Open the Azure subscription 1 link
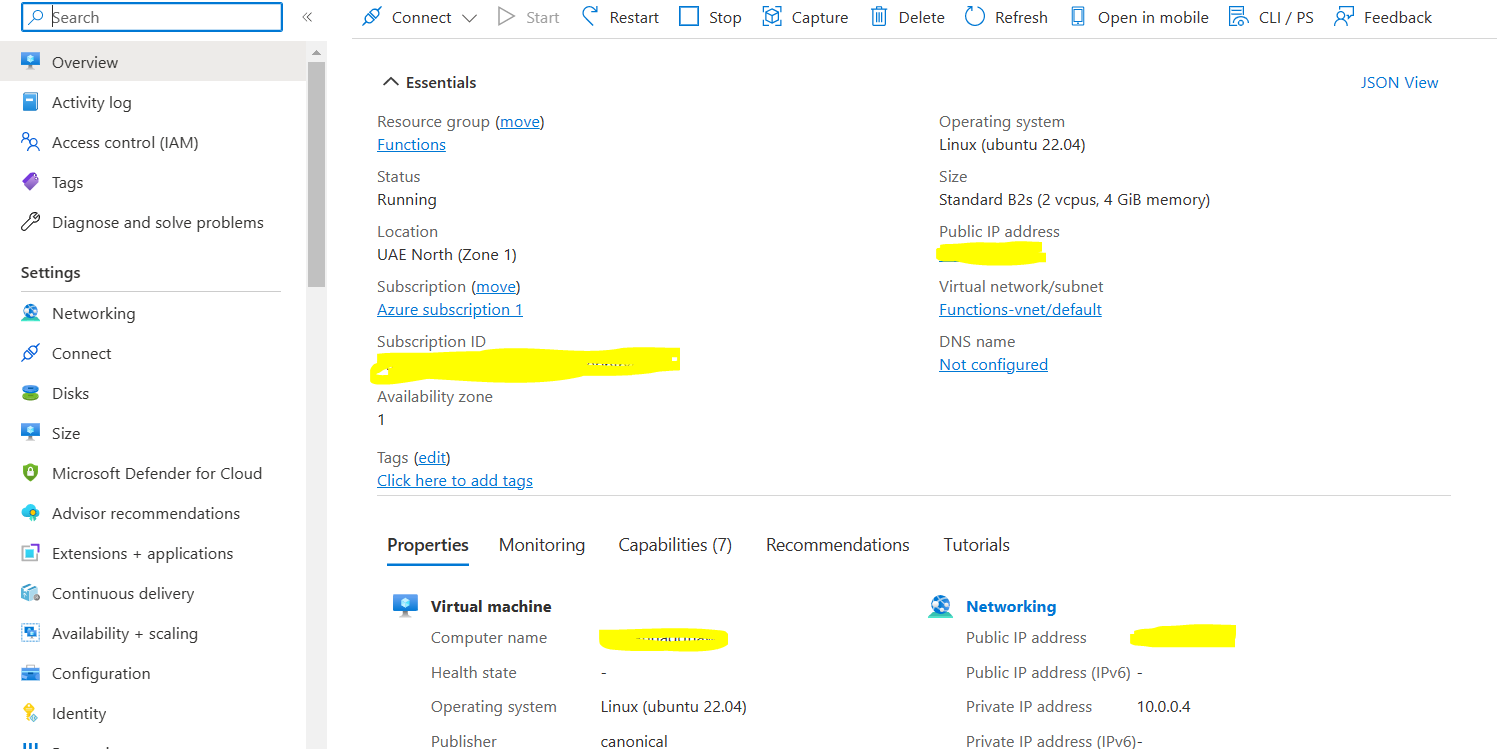 [x=450, y=309]
